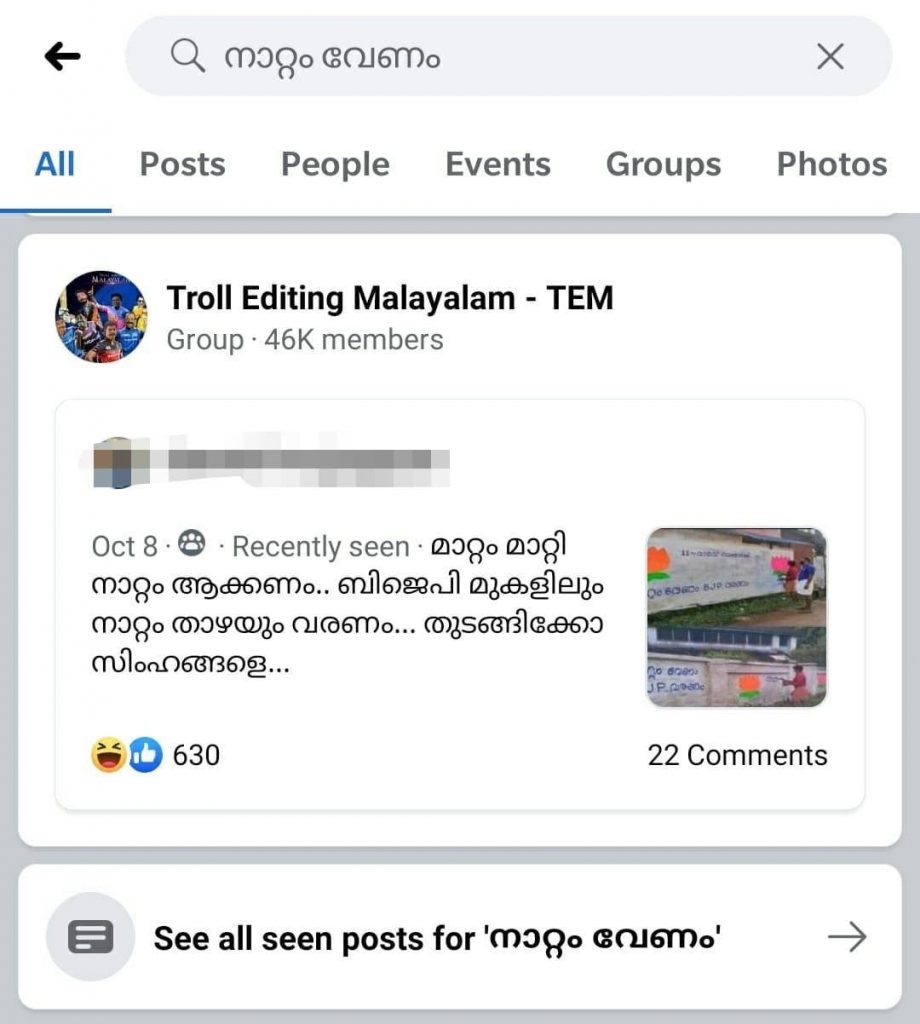Click the blue Like reaction icon
Screen dimensions: 920x1024
tap(145, 755)
